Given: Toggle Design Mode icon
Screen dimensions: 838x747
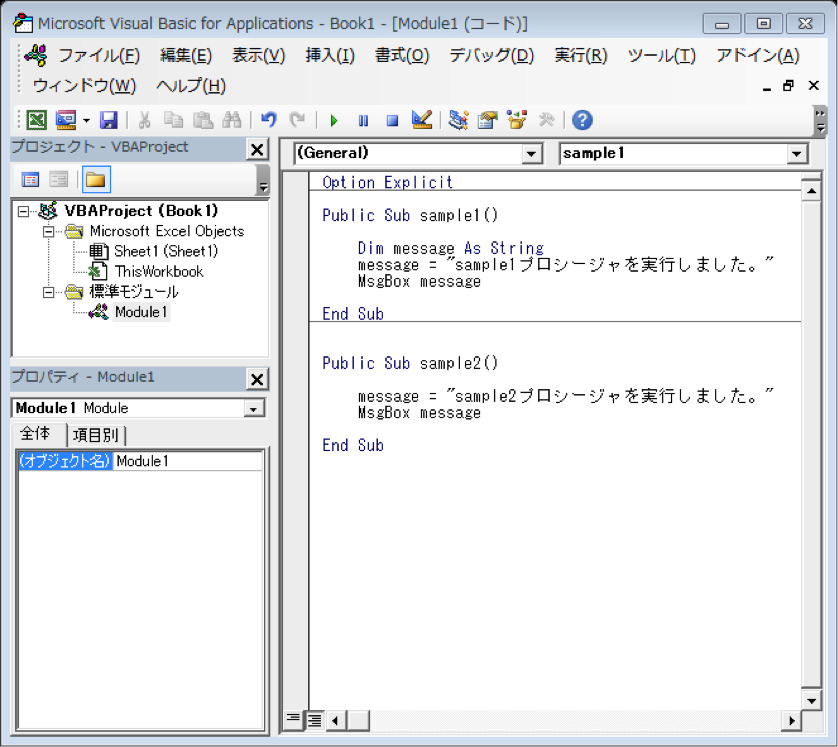Looking at the screenshot, I should (422, 120).
